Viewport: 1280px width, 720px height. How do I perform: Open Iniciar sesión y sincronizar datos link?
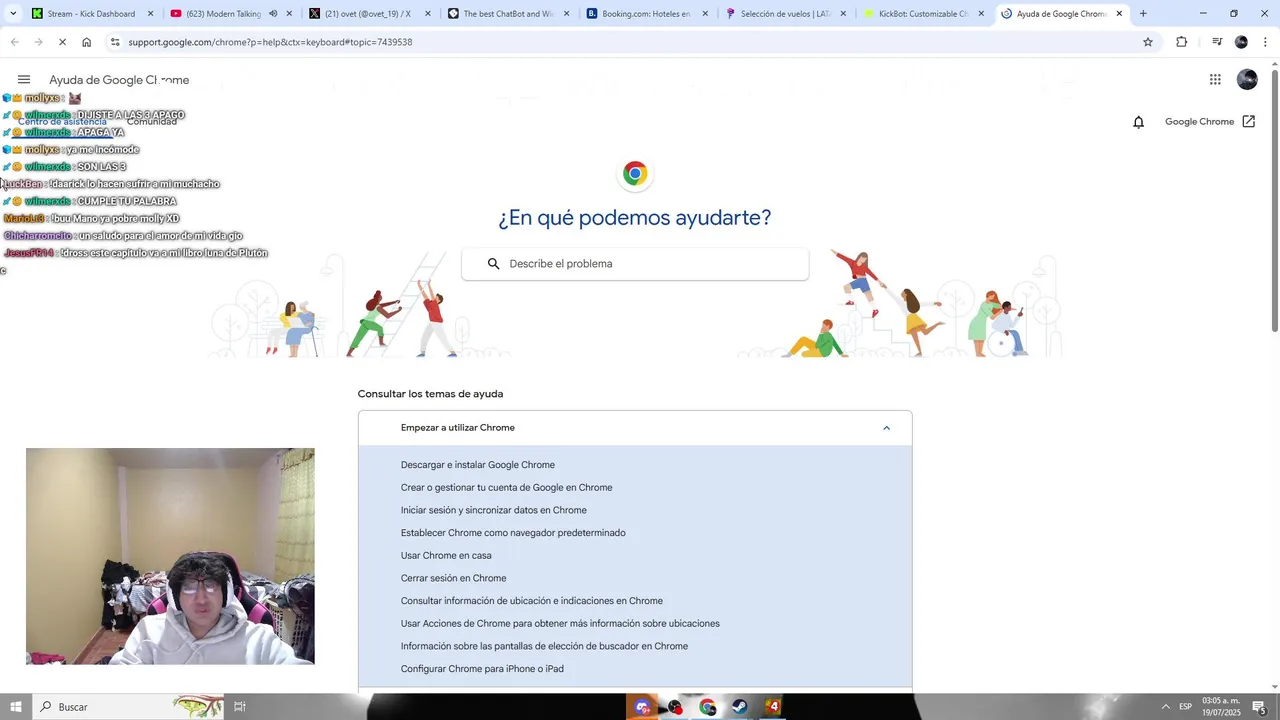494,510
